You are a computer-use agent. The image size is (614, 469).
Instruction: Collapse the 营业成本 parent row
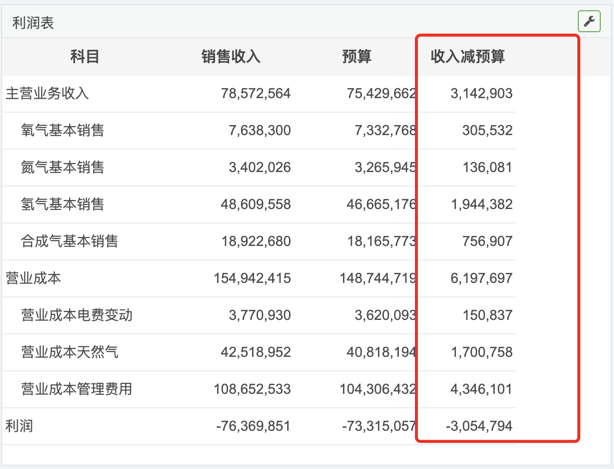(33, 278)
